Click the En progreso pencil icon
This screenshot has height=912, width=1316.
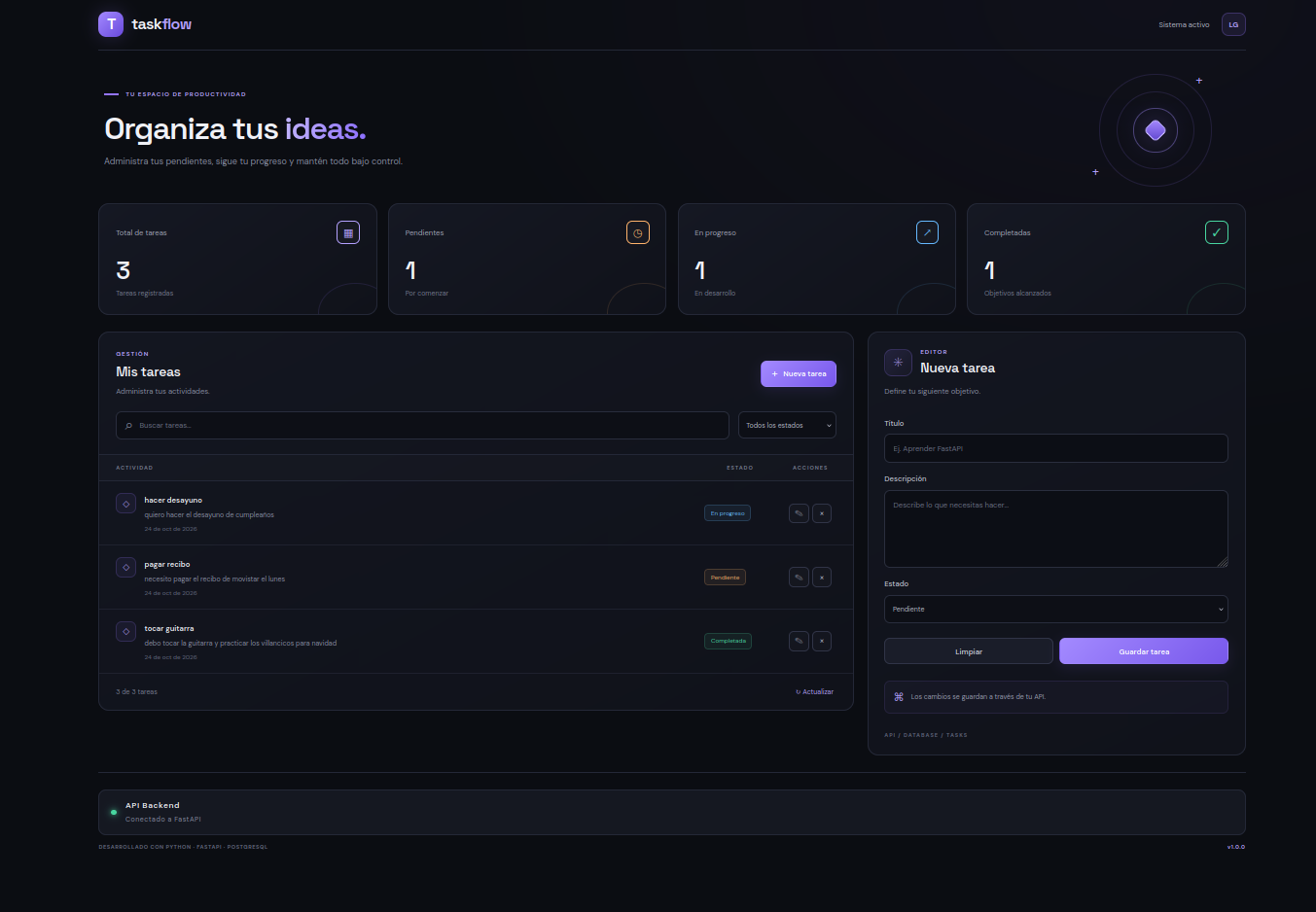point(927,232)
